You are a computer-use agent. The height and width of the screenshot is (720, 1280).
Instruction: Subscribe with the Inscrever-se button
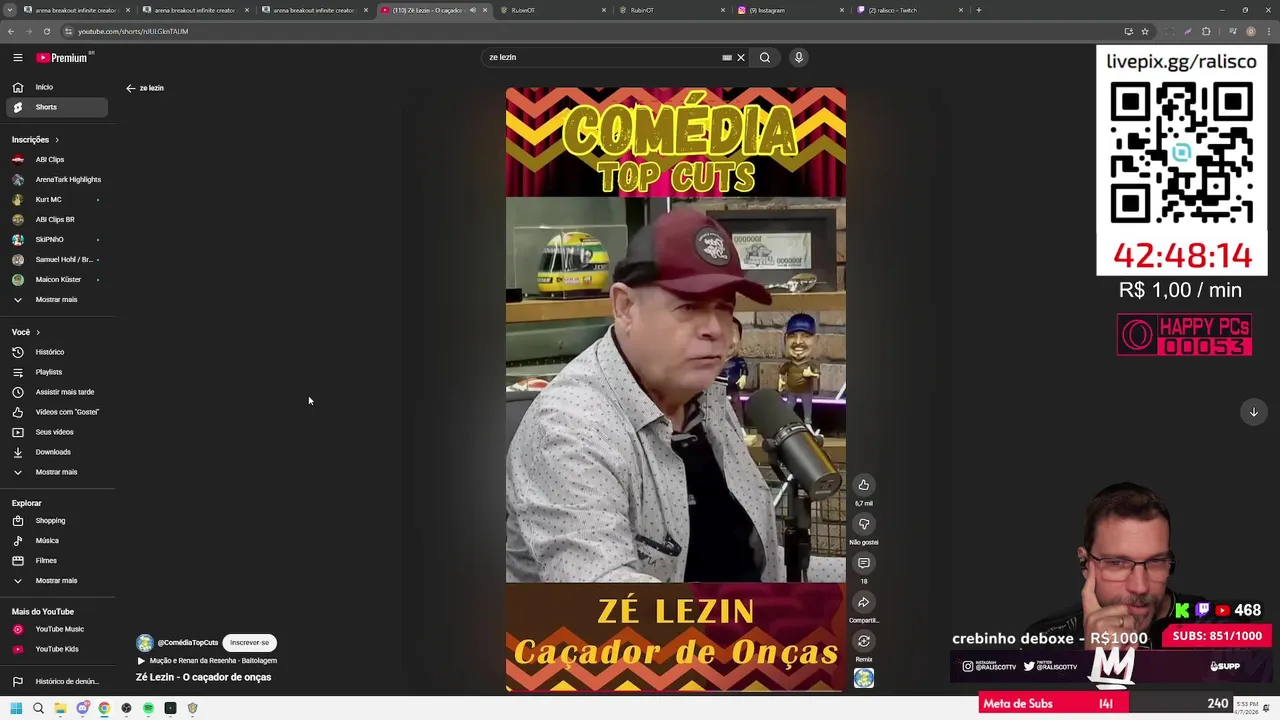click(x=249, y=643)
